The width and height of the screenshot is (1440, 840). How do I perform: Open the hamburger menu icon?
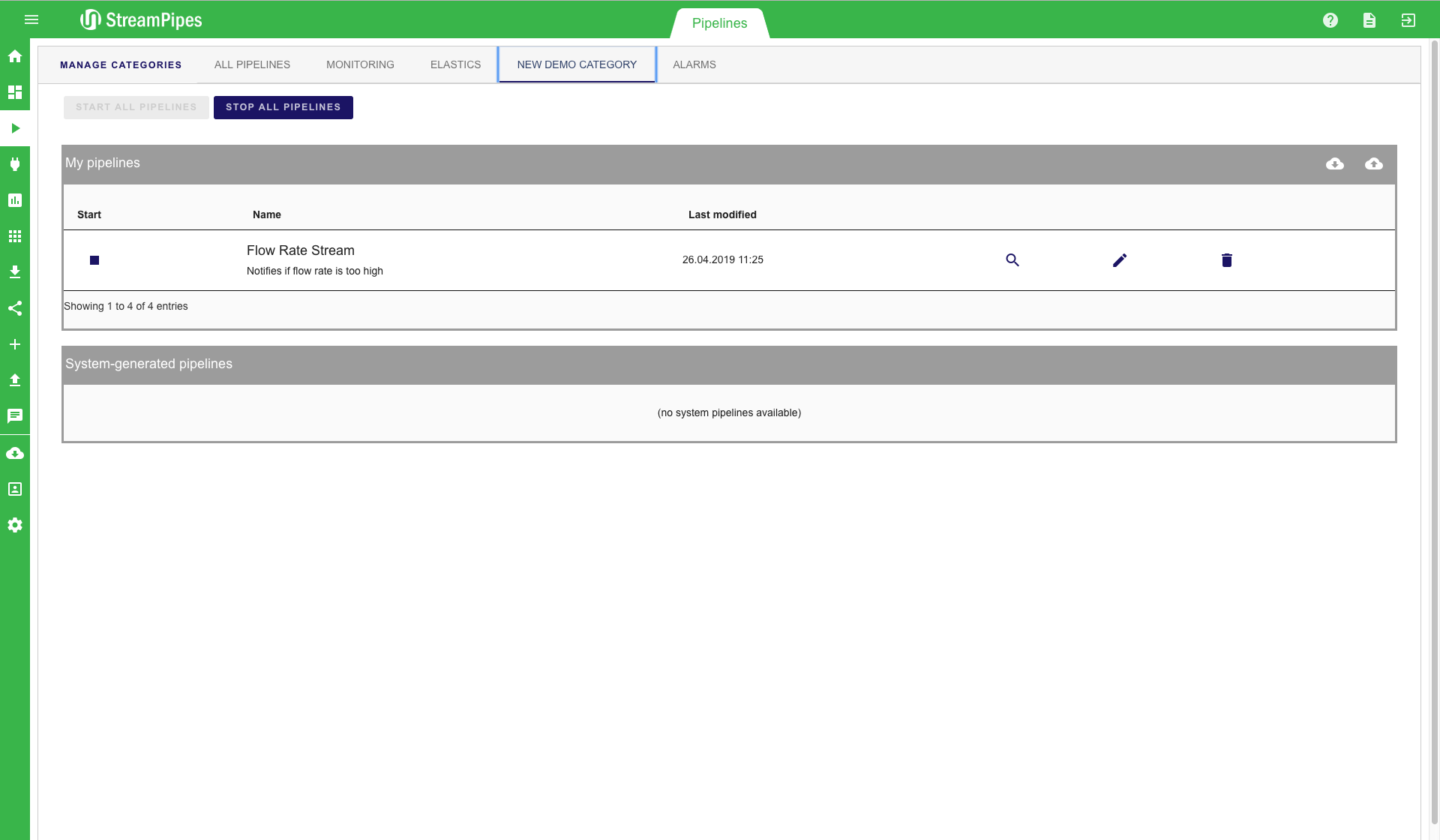point(31,19)
